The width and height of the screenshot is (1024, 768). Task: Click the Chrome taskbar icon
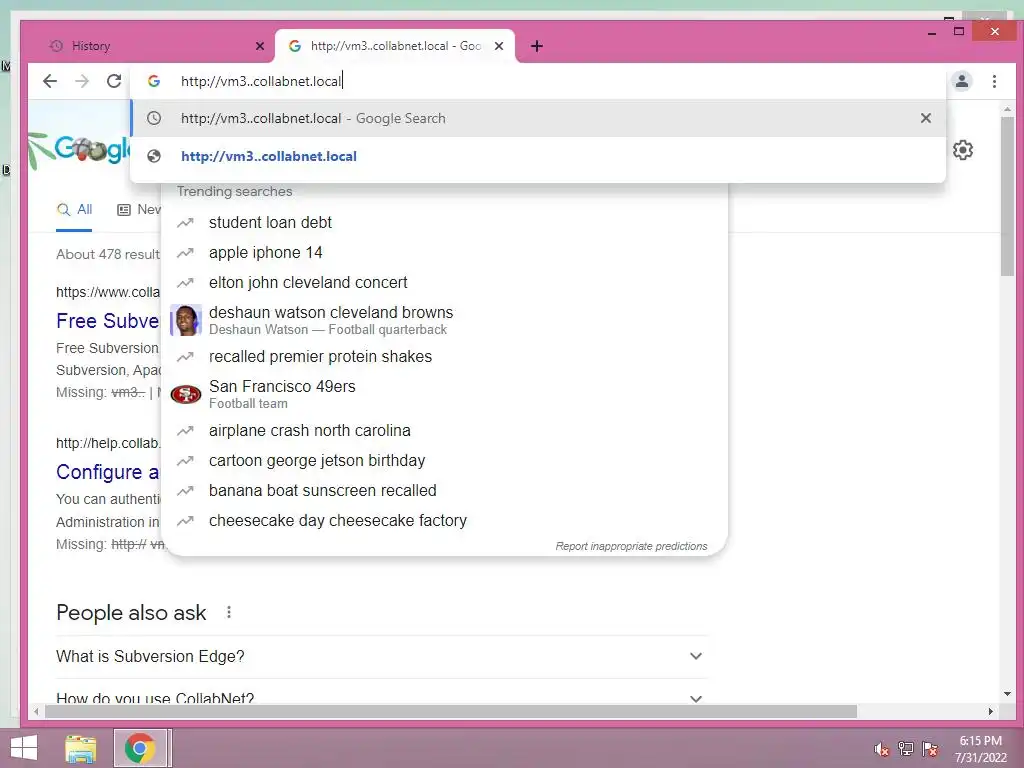click(x=140, y=748)
